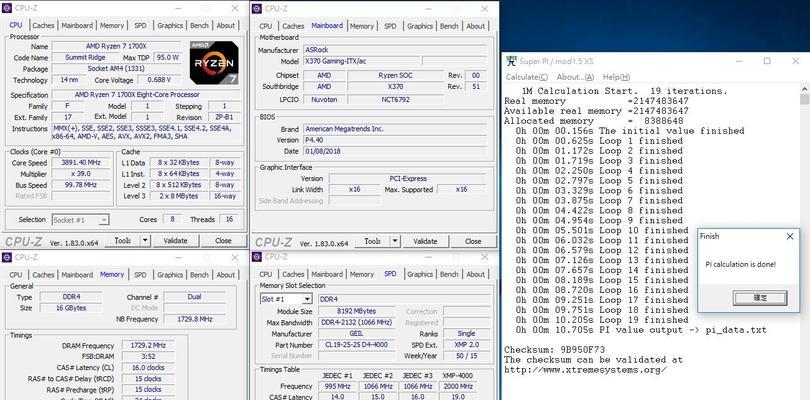Open the About tab in Mainboard CPU-Z window
Image resolution: width=810 pixels, height=400 pixels.
pos(475,26)
